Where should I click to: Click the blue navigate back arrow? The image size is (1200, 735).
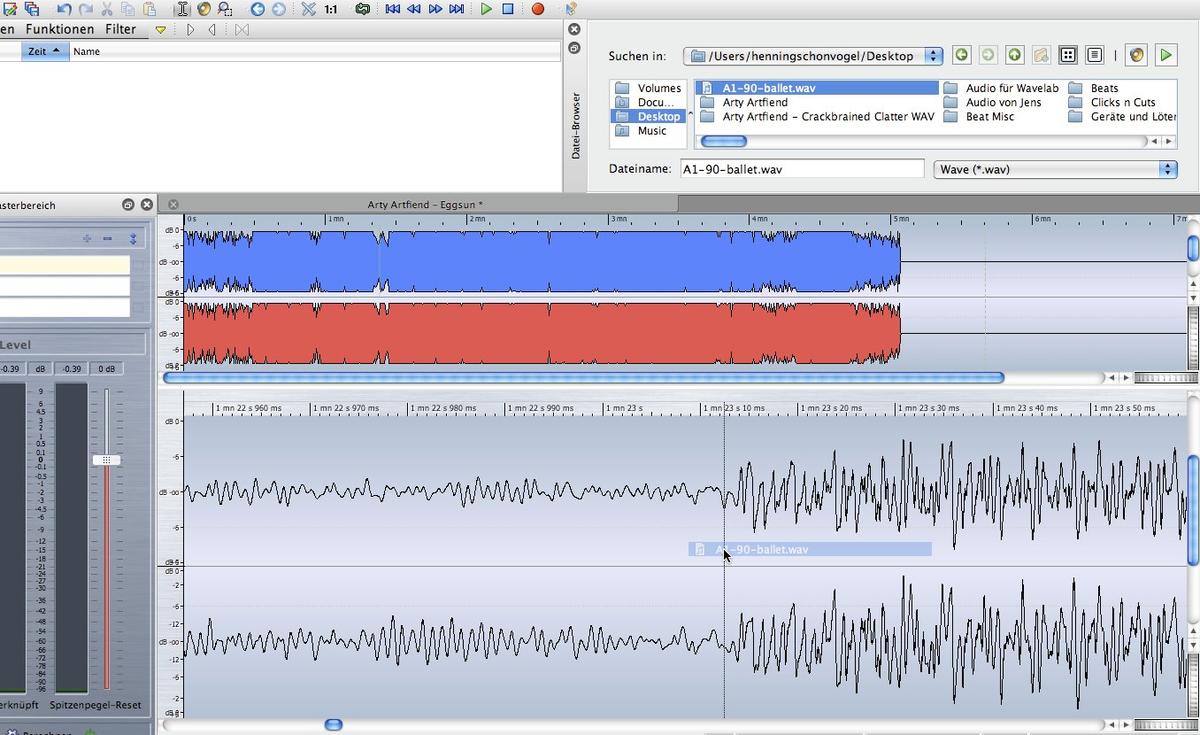click(258, 9)
